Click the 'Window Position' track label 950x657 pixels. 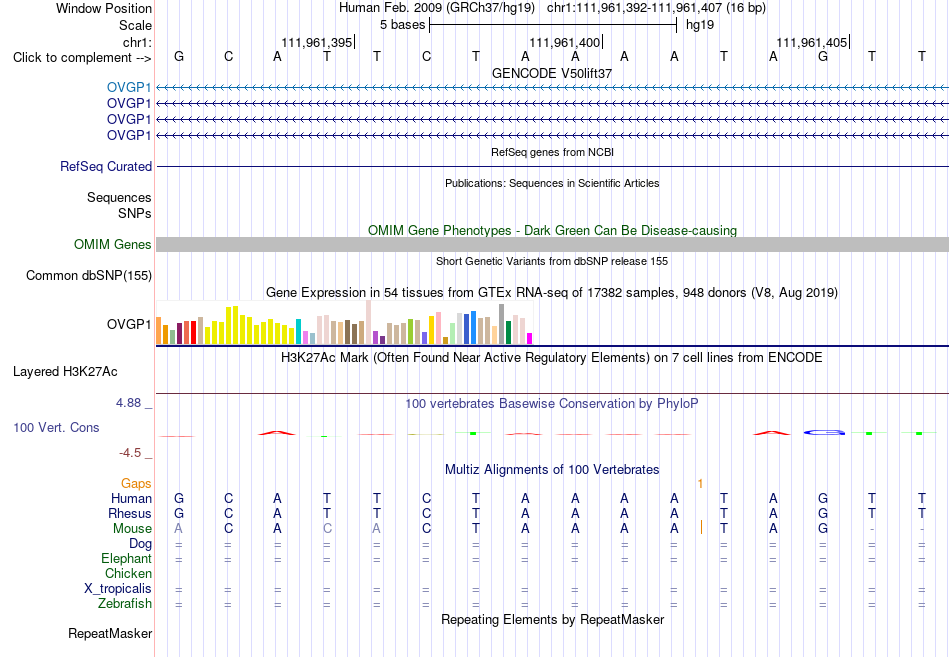tap(104, 8)
